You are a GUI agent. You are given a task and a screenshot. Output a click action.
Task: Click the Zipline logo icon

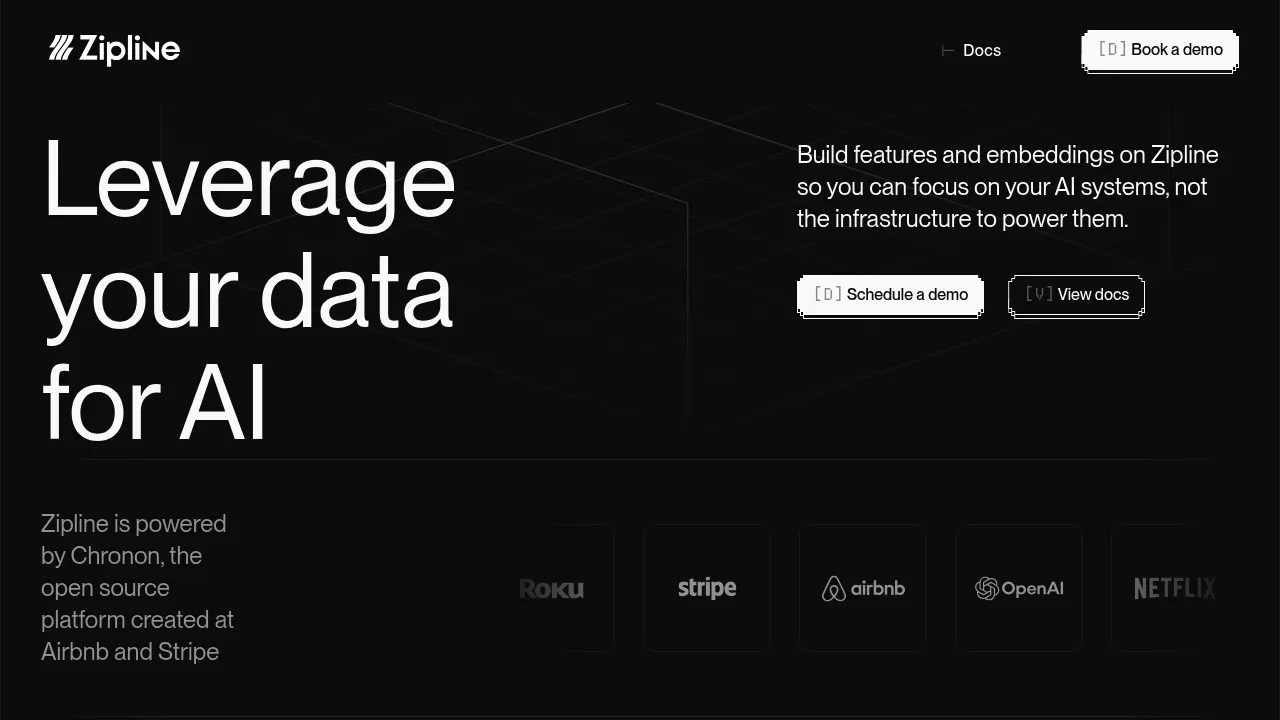[62, 49]
